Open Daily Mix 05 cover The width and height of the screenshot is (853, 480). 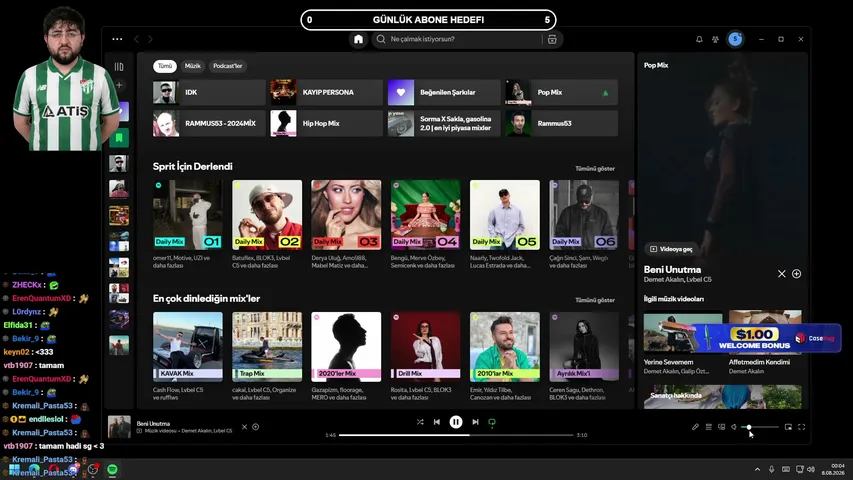505,215
